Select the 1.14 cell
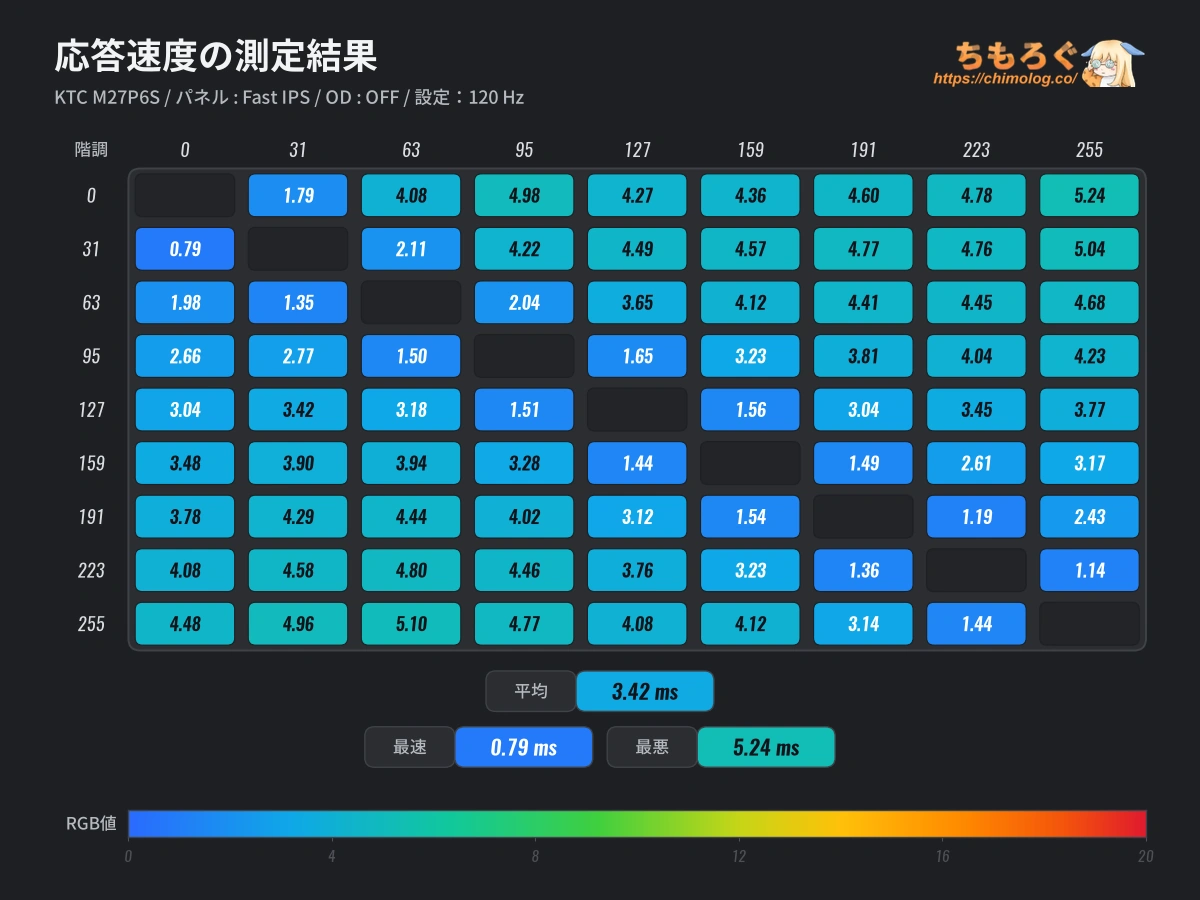This screenshot has height=900, width=1200. tap(1089, 570)
